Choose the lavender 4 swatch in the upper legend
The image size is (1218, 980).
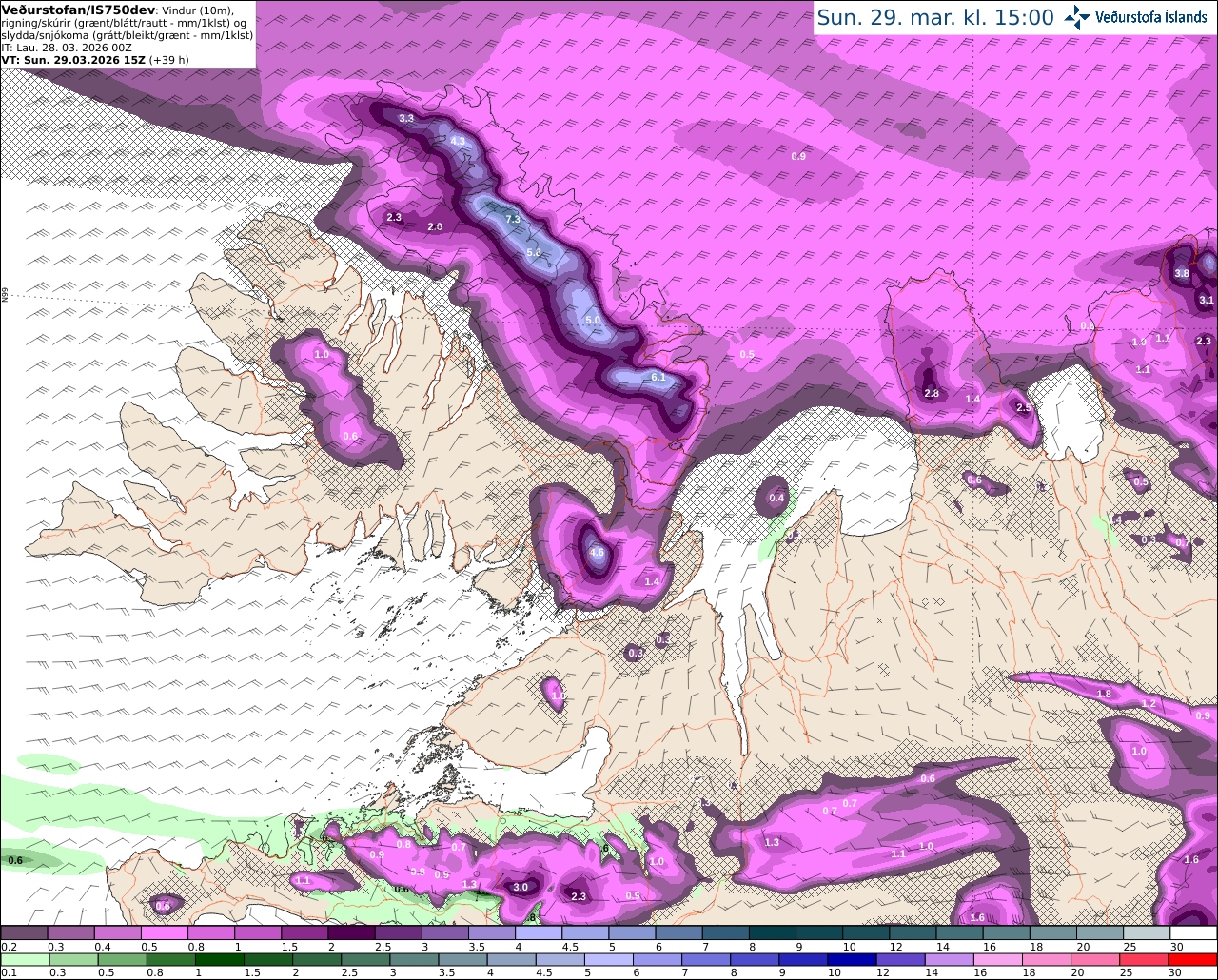coord(539,932)
